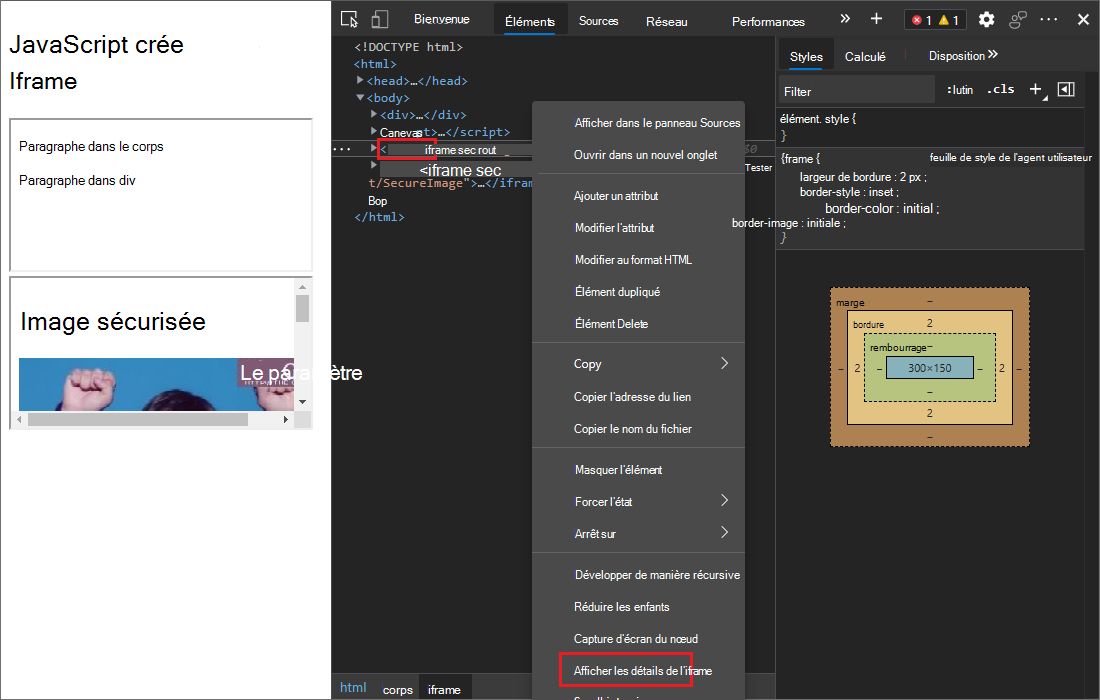The width and height of the screenshot is (1100, 700).
Task: Select the Styles pane tab
Action: 806,56
